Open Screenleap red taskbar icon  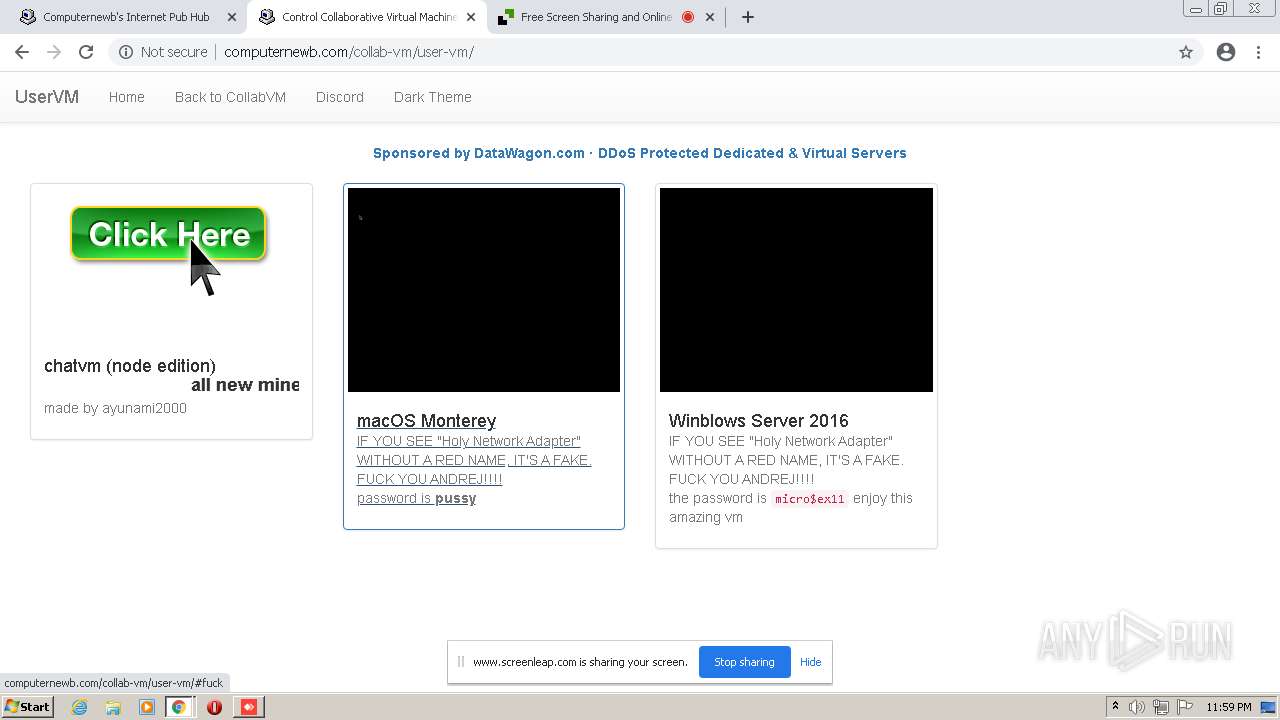249,707
